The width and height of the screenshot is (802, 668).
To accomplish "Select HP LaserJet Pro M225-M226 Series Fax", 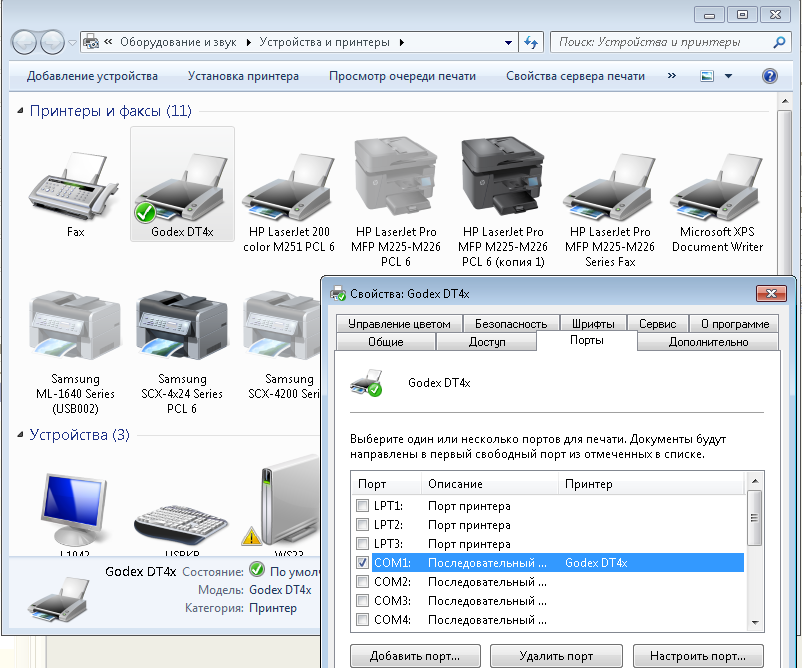I will point(610,187).
